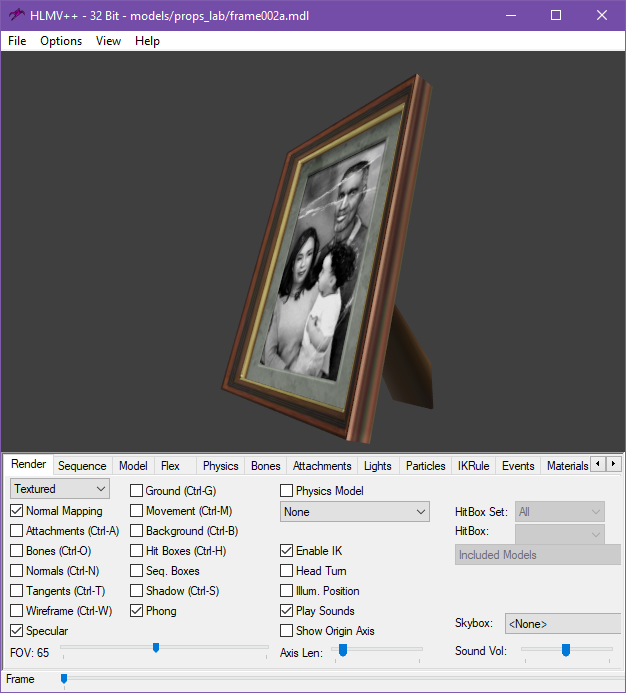Click the Included Models button
The height and width of the screenshot is (693, 626).
point(538,555)
